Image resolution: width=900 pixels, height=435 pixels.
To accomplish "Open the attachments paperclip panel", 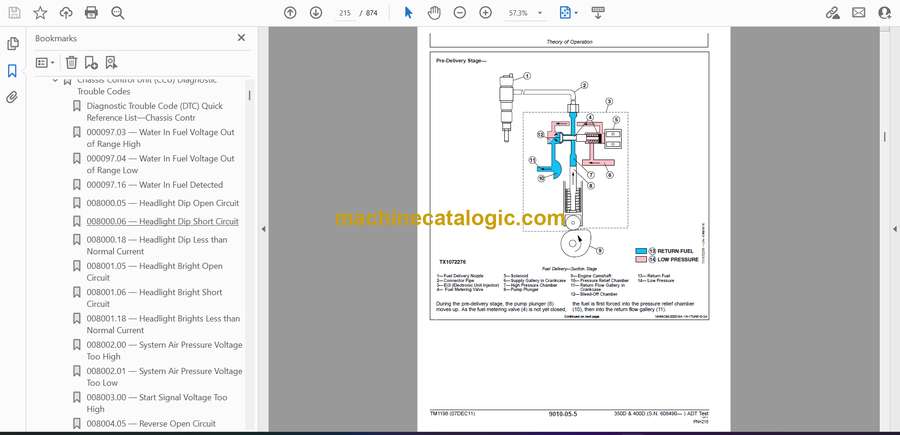I will pos(12,97).
